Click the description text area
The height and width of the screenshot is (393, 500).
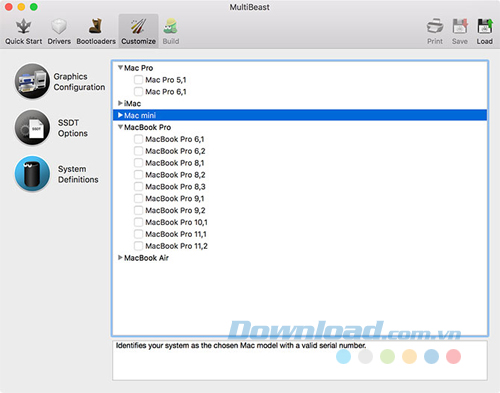coord(300,360)
